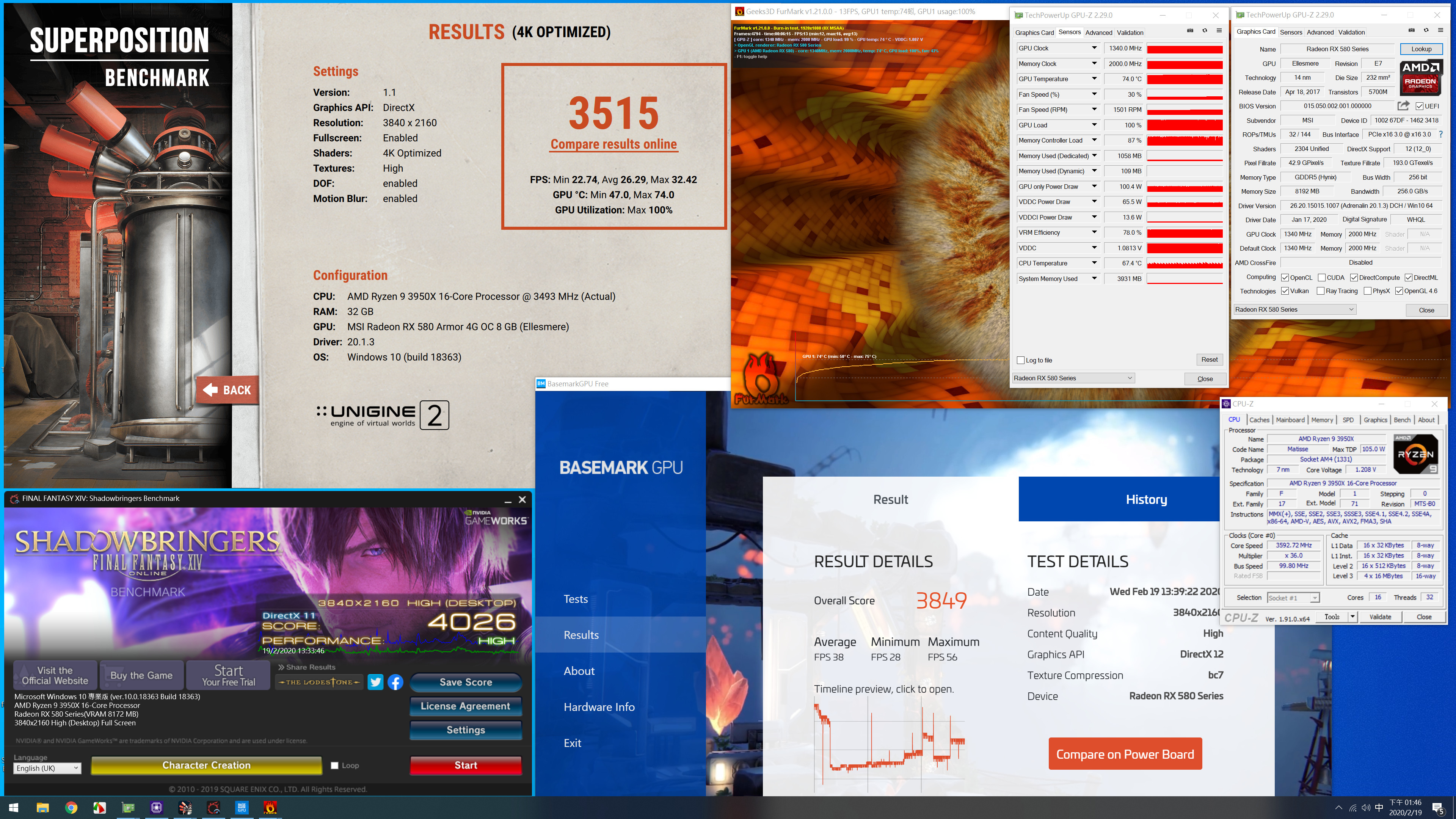
Task: Enable the Log to file checkbox
Action: click(x=1021, y=360)
